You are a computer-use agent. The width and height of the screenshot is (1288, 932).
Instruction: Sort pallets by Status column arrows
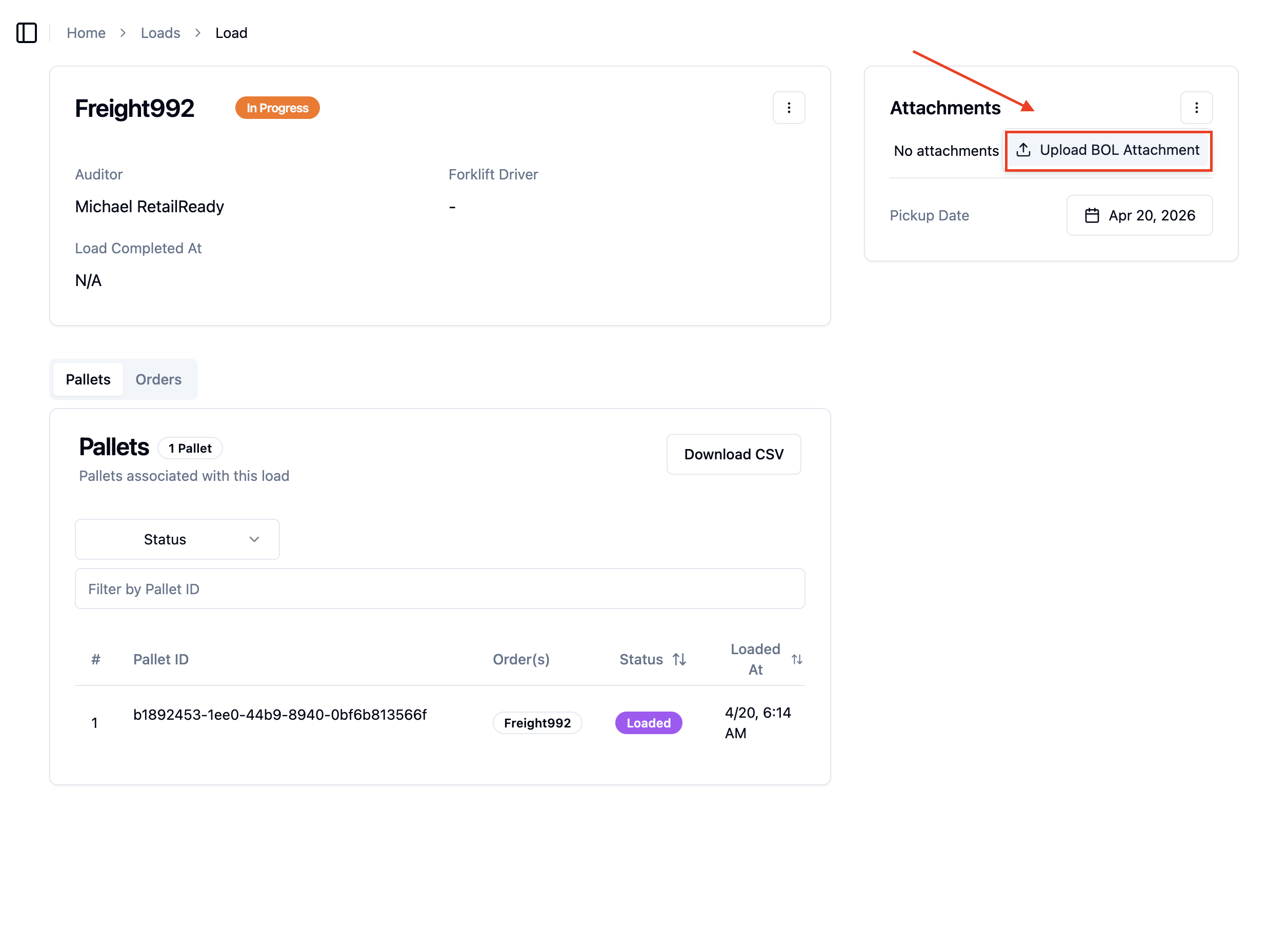coord(679,659)
